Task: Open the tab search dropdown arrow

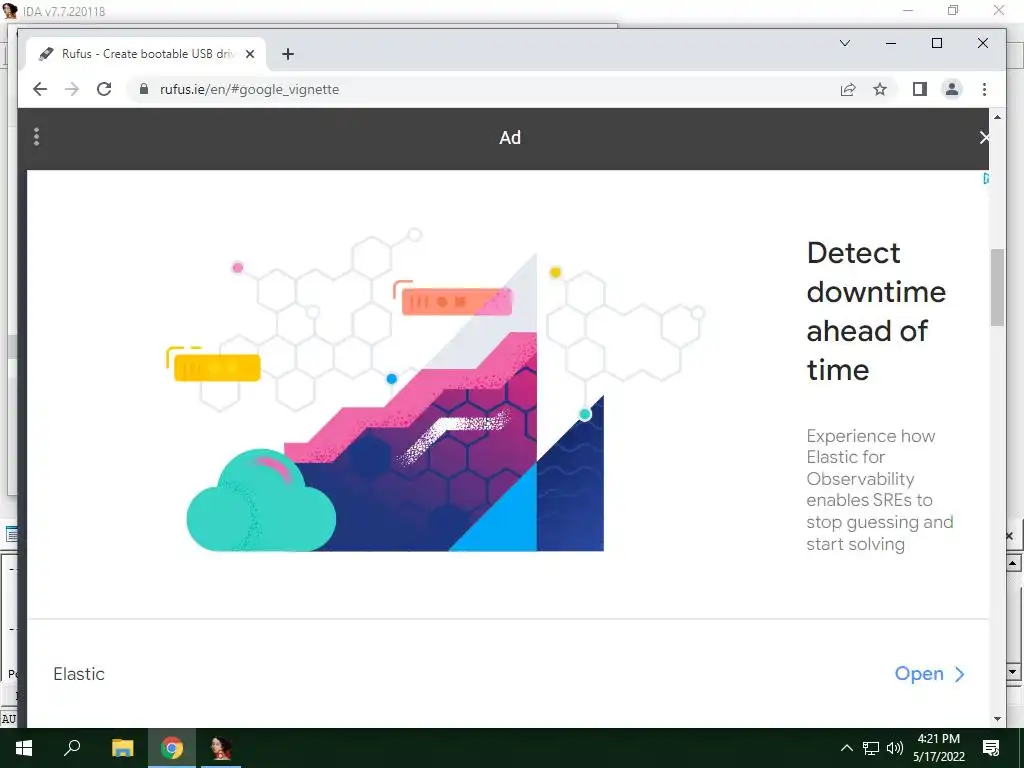Action: (x=844, y=43)
